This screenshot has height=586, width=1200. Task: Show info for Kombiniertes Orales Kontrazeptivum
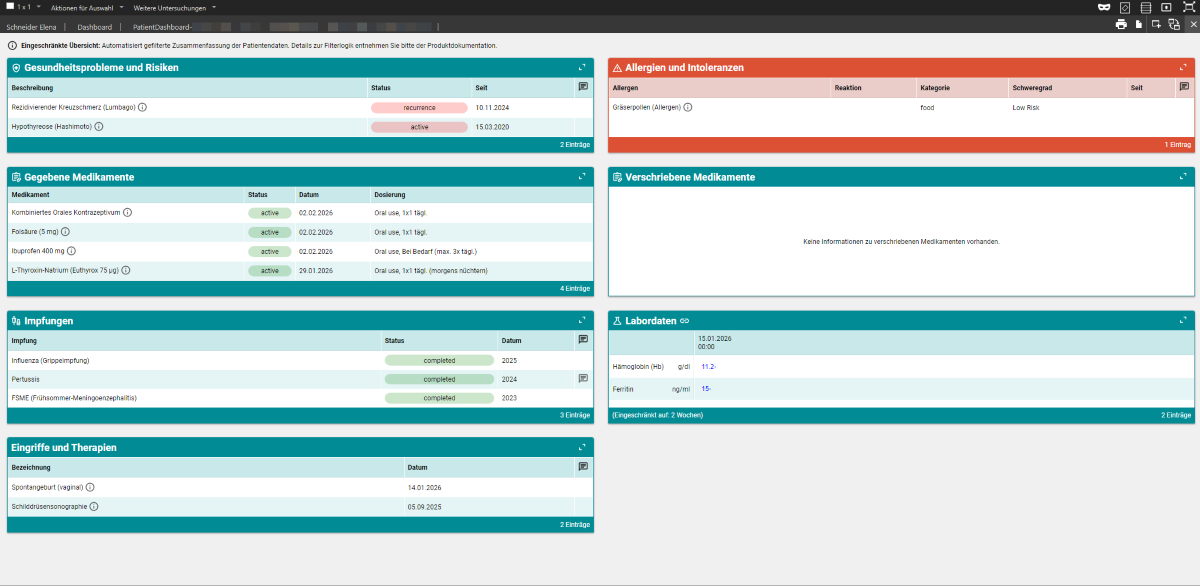click(x=128, y=212)
